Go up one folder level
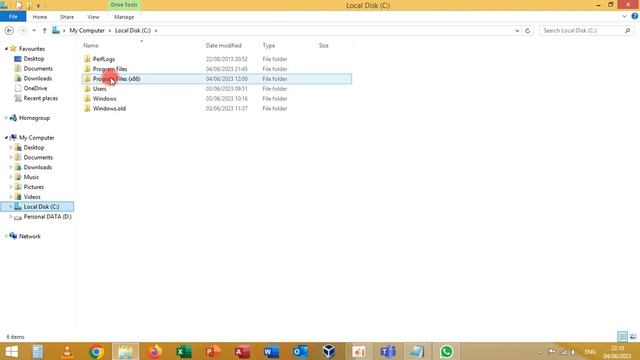This screenshot has height=360, width=640. tap(44, 31)
